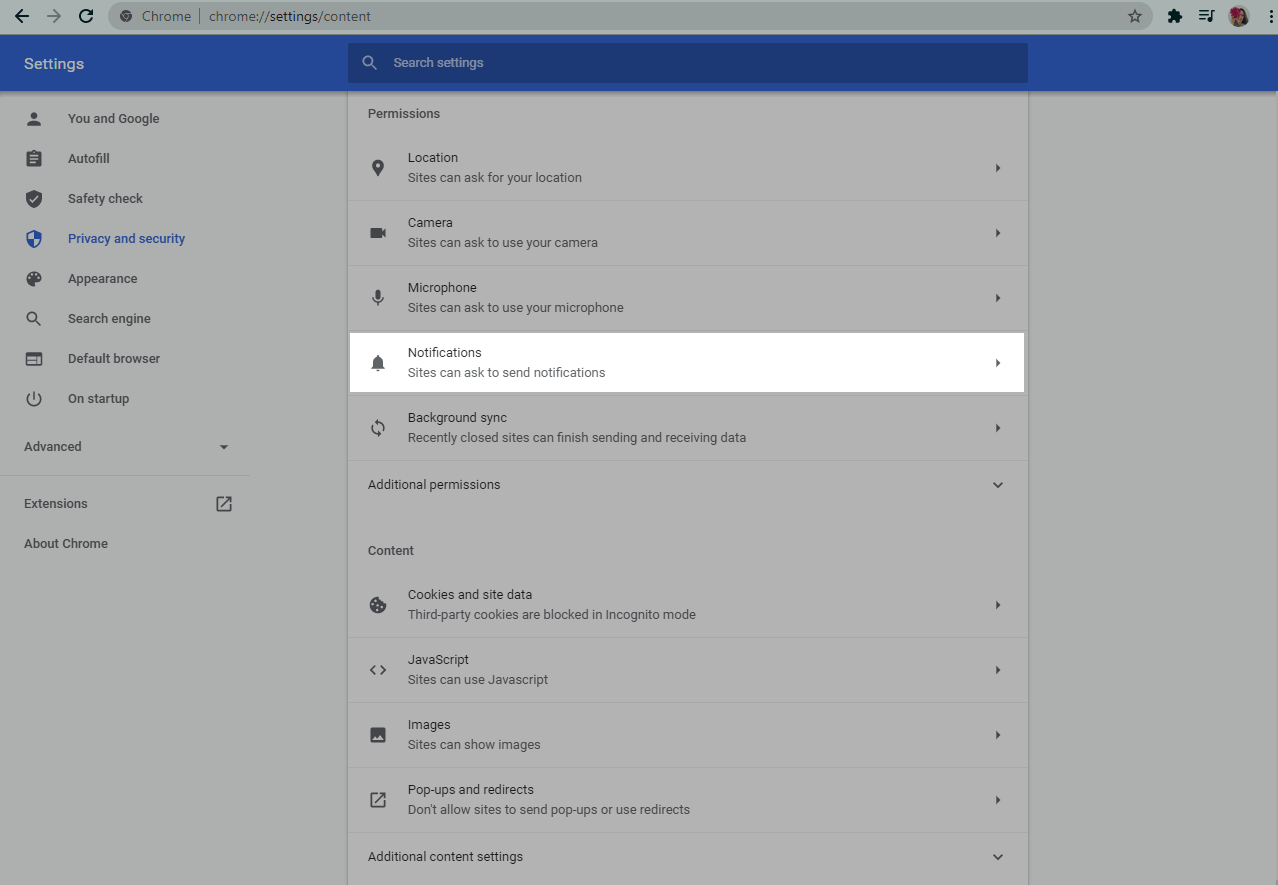Open Extensions link in the sidebar
The image size is (1278, 885).
coord(56,504)
